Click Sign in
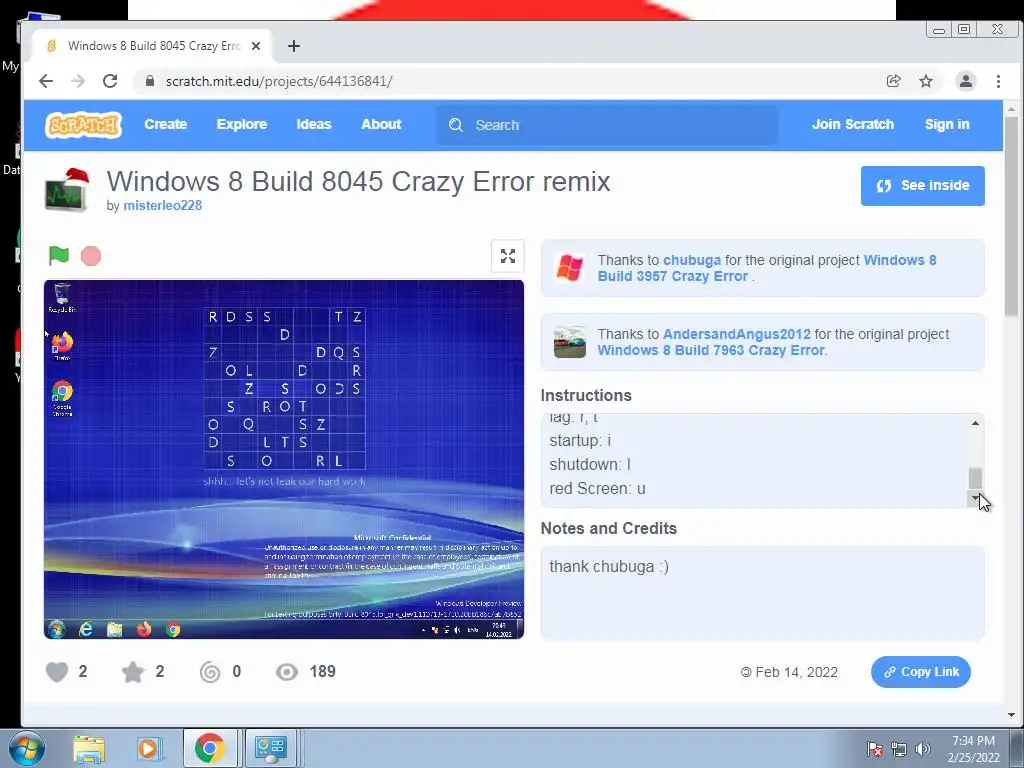1024x768 pixels. [947, 124]
